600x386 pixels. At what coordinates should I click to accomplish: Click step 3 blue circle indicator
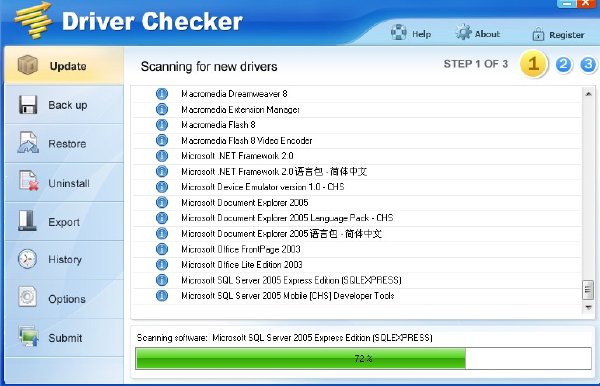pyautogui.click(x=588, y=65)
